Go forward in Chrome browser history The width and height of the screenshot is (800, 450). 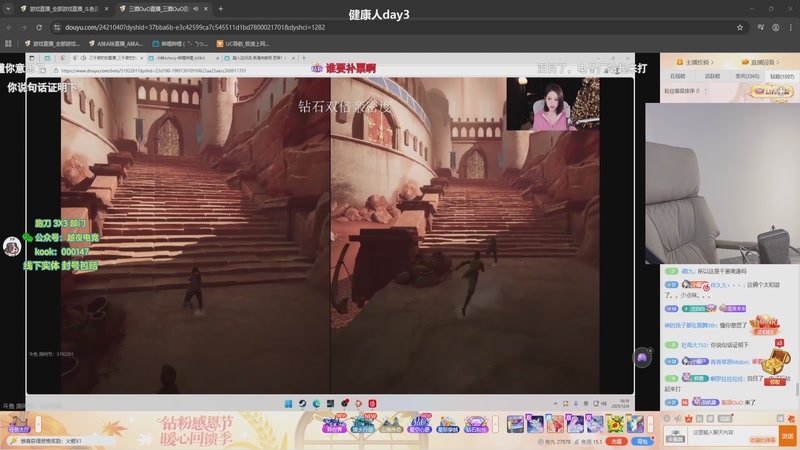[x=24, y=28]
